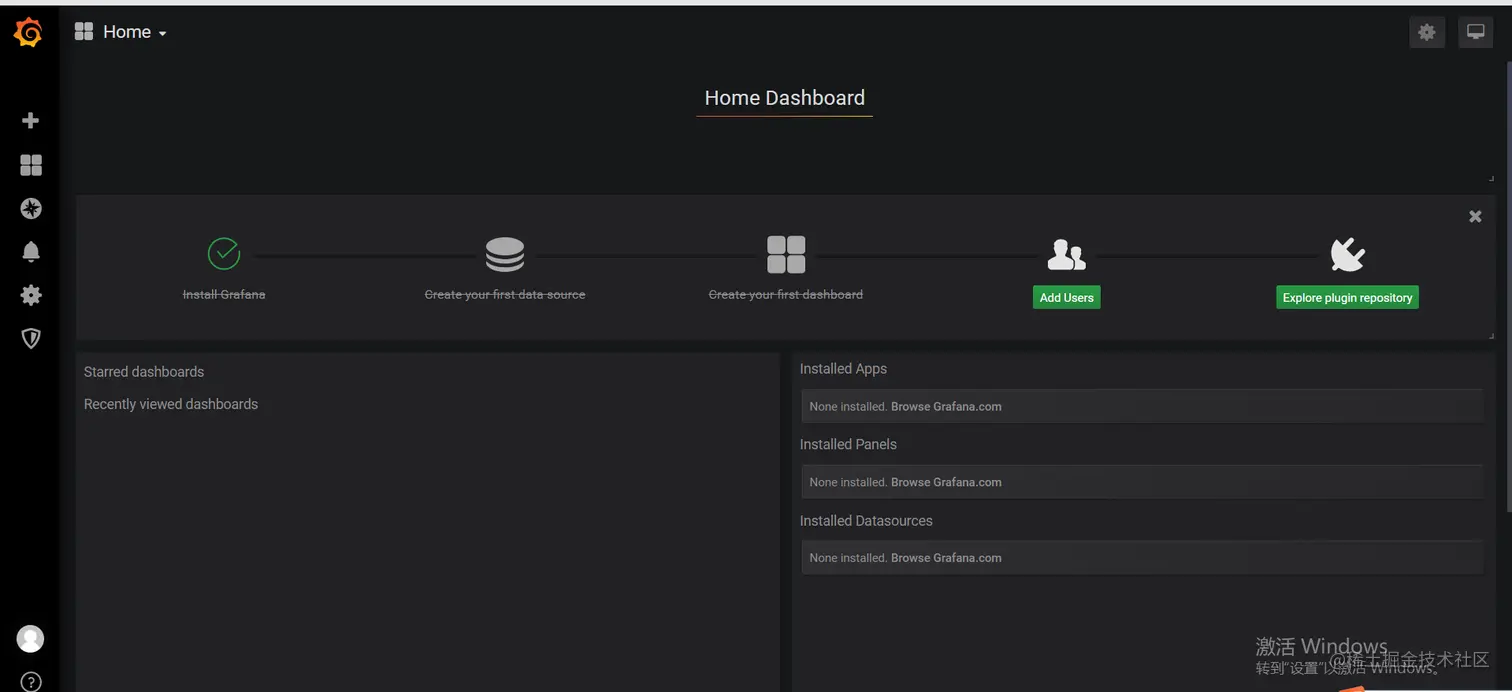Click the Home Dashboard title
The image size is (1512, 692).
click(785, 98)
